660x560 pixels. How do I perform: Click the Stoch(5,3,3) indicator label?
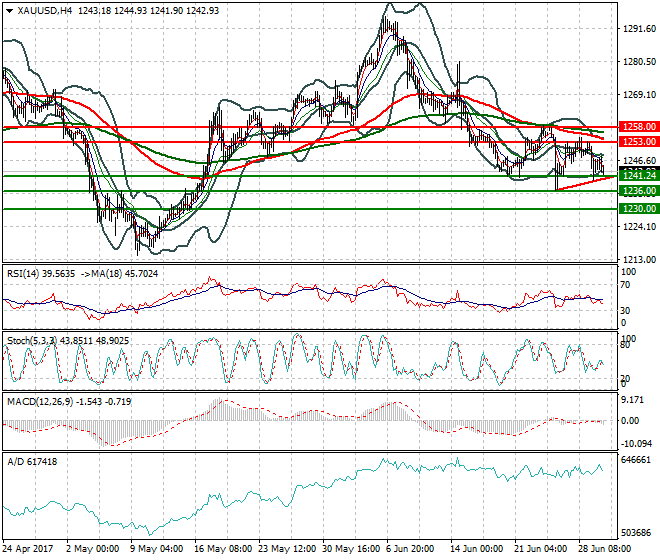click(32, 340)
